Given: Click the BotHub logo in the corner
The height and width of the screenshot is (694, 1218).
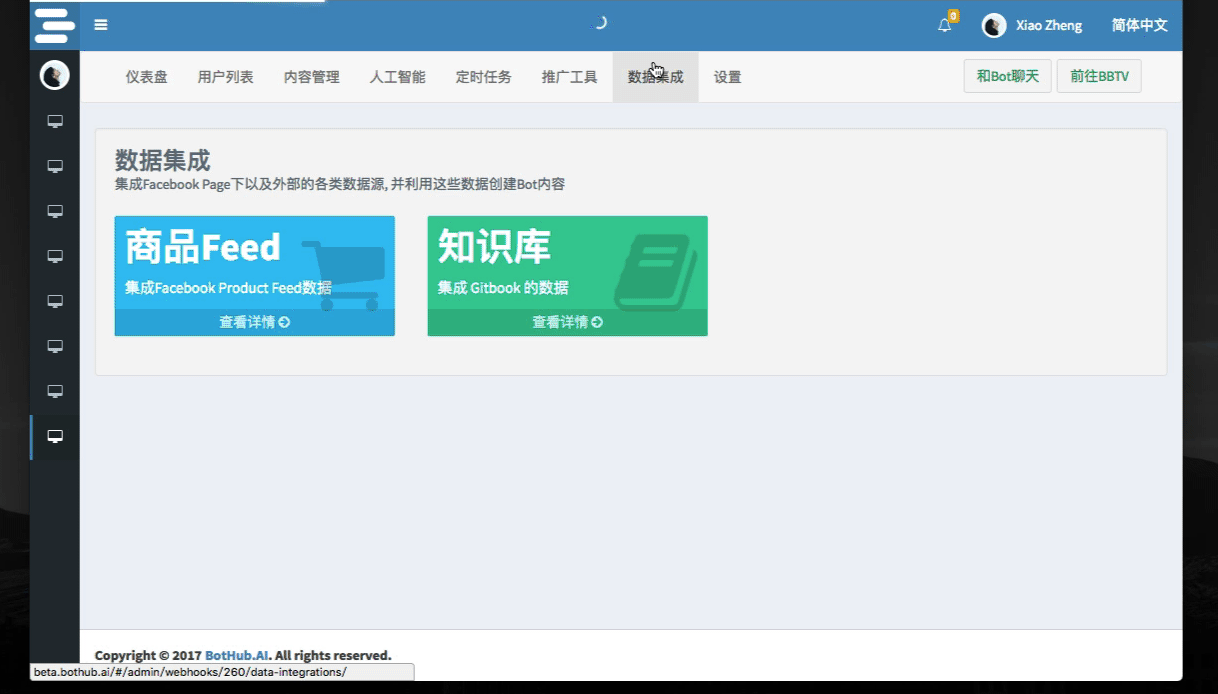Looking at the screenshot, I should 55,25.
